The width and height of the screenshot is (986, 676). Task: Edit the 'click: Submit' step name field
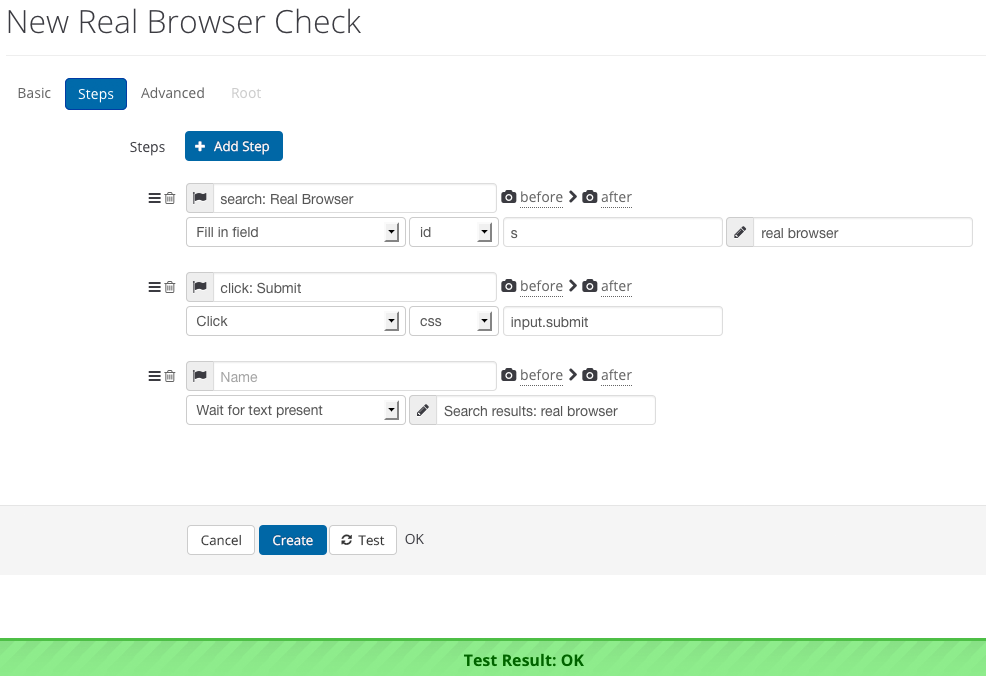(355, 287)
